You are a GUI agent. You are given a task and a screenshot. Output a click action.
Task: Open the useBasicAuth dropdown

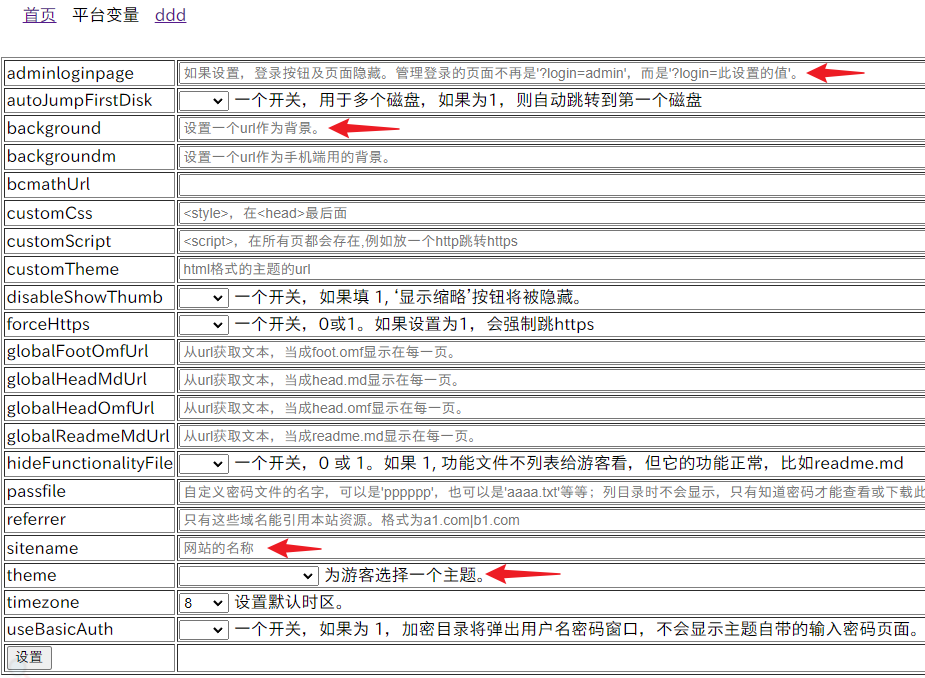point(204,629)
